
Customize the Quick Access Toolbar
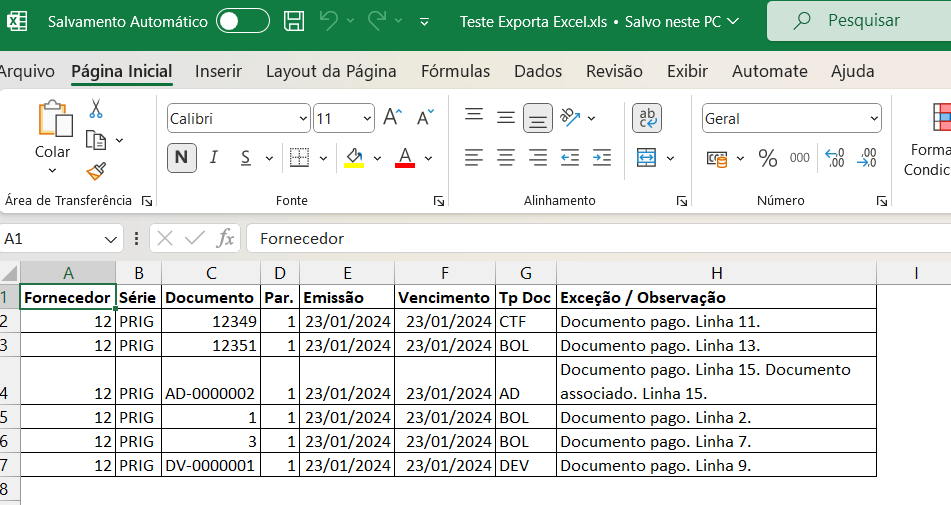click(425, 22)
